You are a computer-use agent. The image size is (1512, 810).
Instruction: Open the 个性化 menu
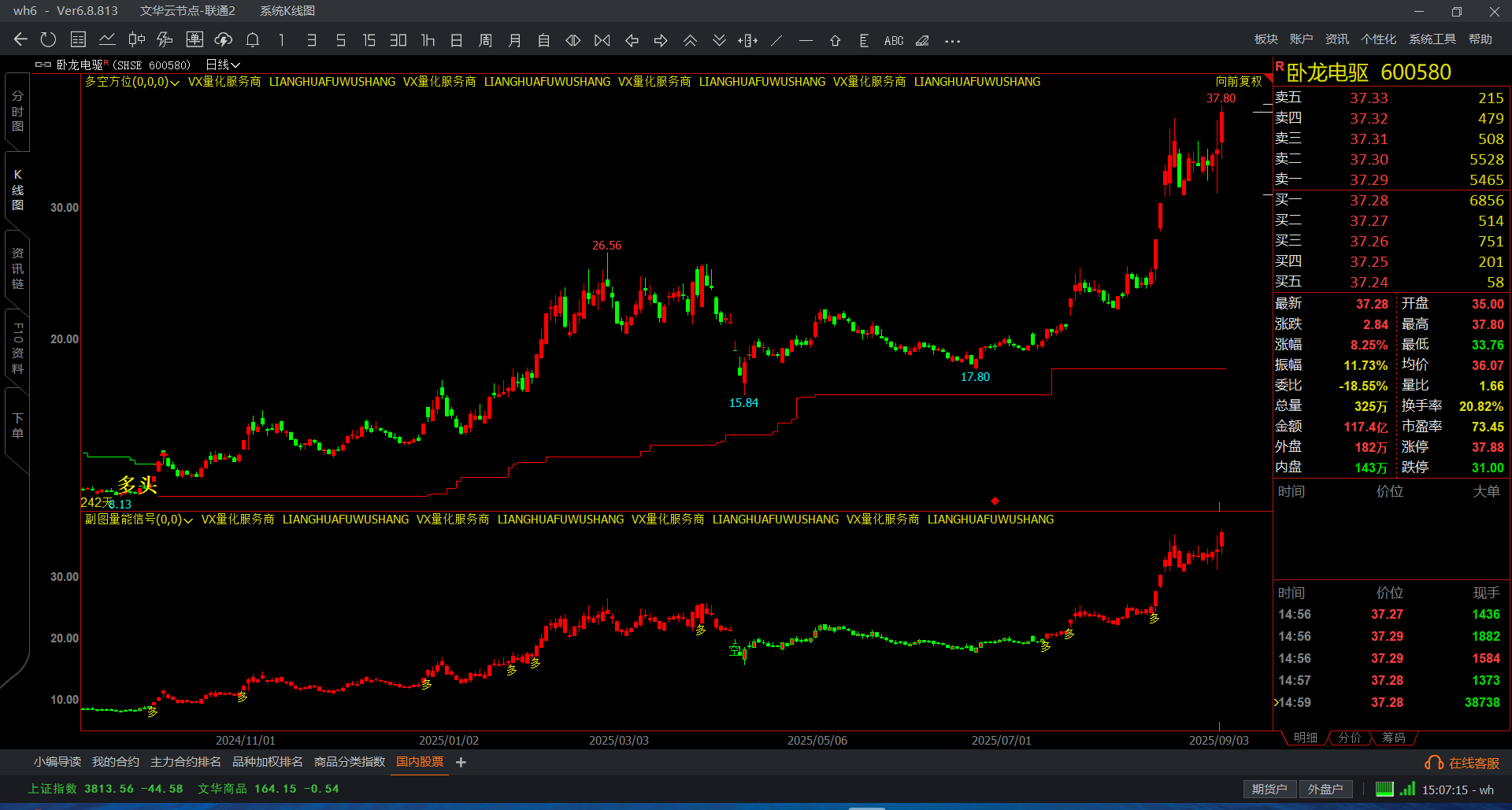pyautogui.click(x=1379, y=39)
